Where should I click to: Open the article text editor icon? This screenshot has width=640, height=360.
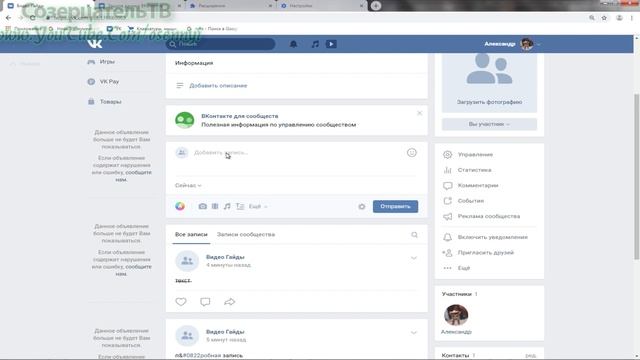point(240,207)
